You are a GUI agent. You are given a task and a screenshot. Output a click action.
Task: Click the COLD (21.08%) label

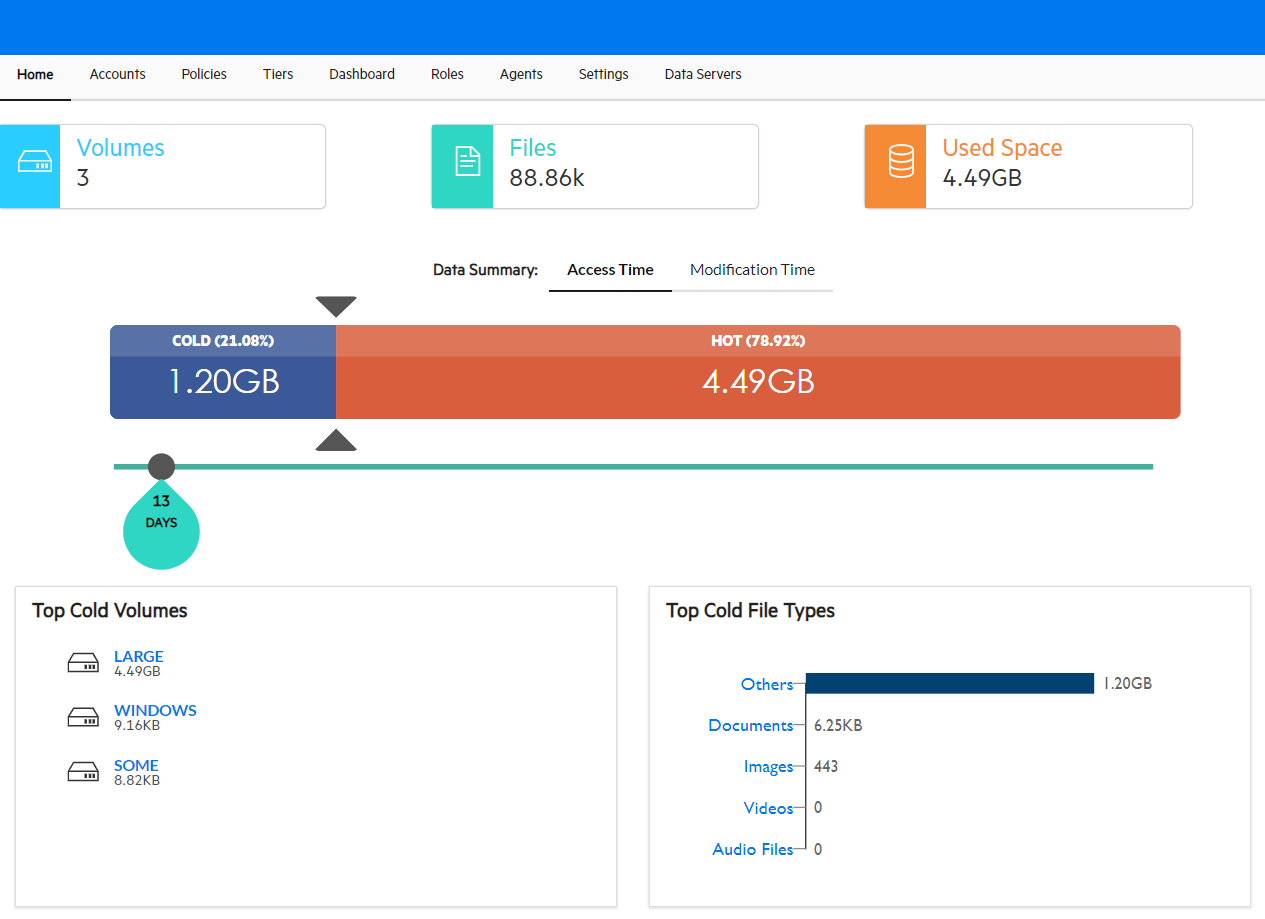(223, 341)
